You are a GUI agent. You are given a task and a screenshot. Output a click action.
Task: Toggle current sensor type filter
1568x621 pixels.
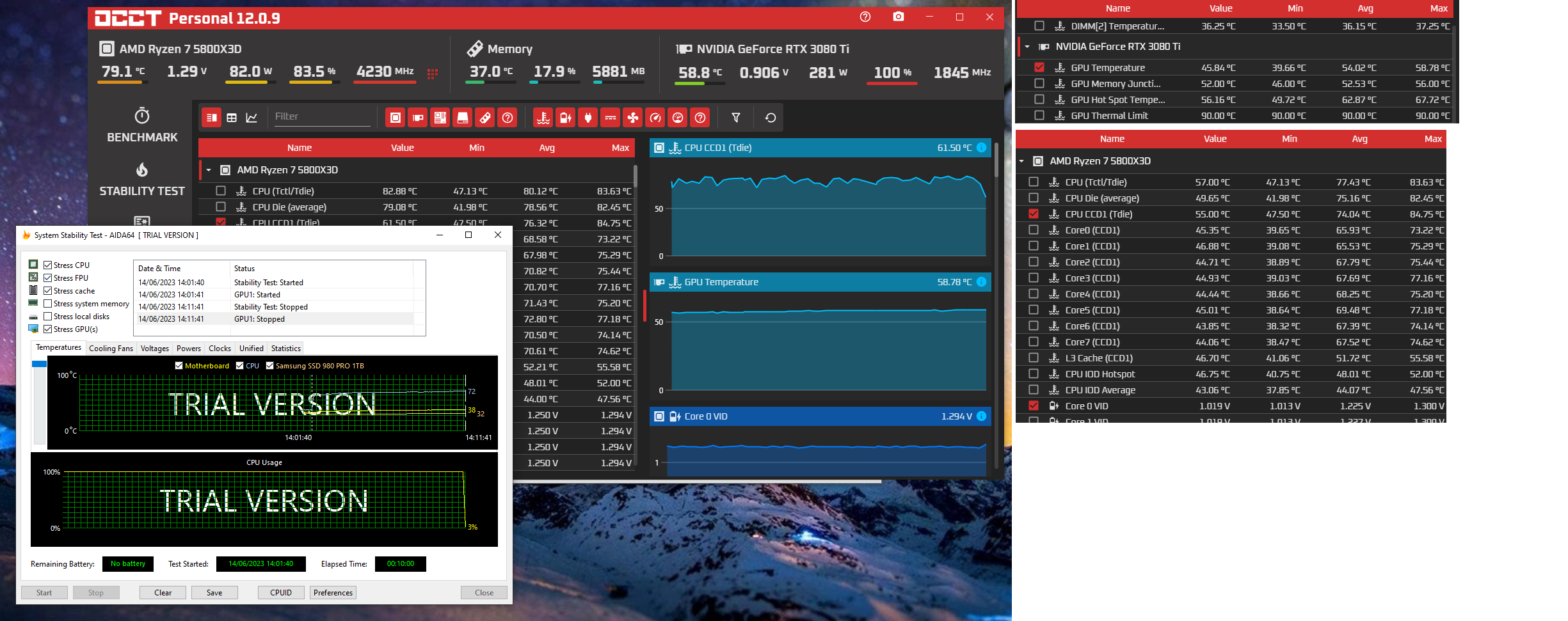(611, 118)
